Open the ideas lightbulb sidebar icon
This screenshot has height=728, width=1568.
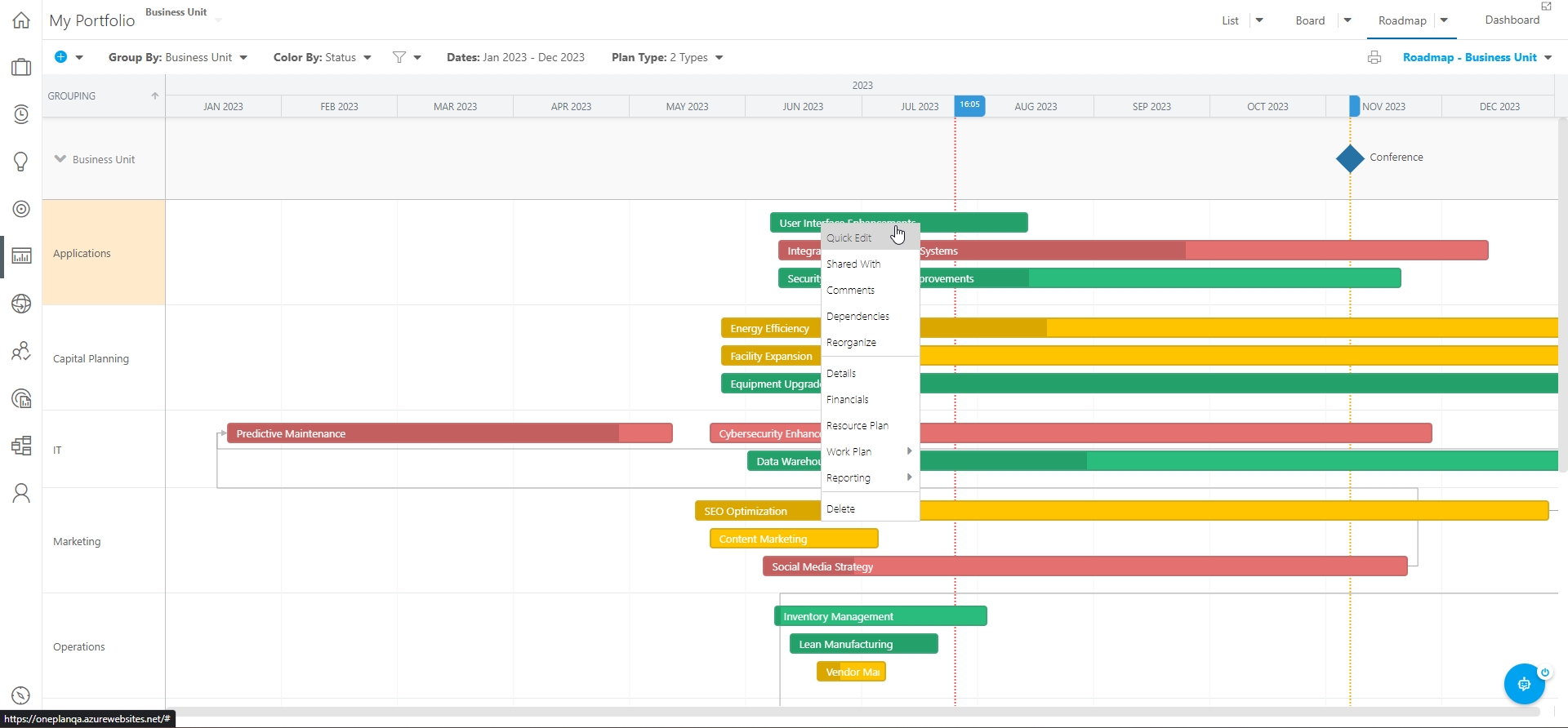(21, 162)
